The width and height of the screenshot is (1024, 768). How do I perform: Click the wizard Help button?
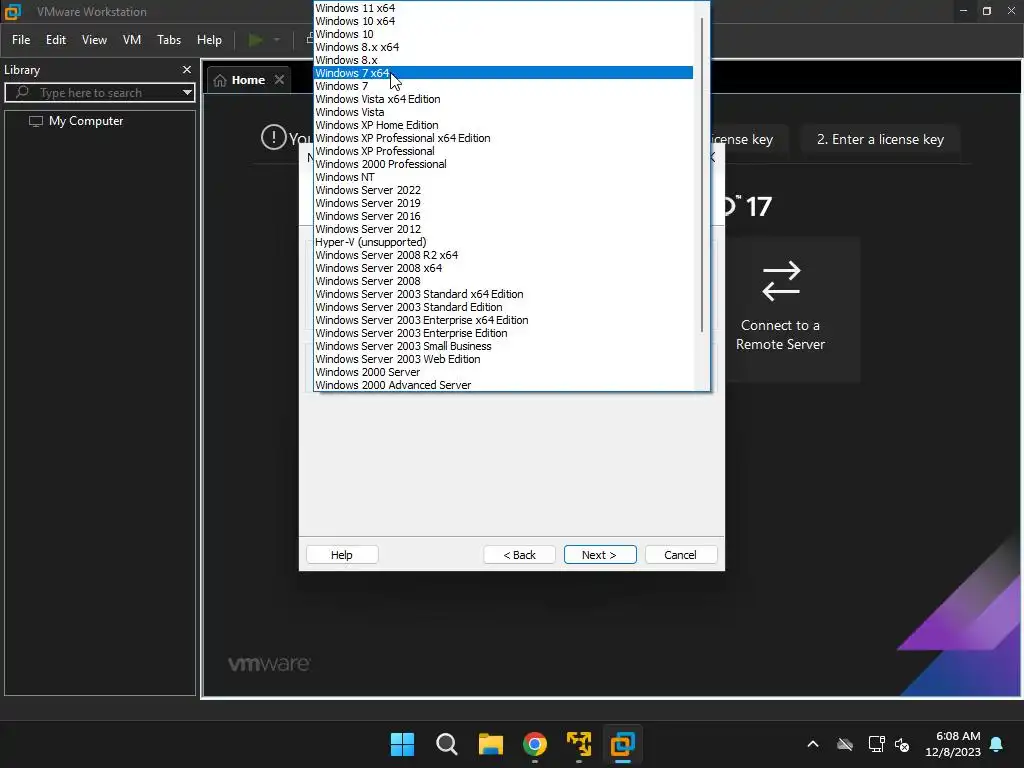(342, 554)
